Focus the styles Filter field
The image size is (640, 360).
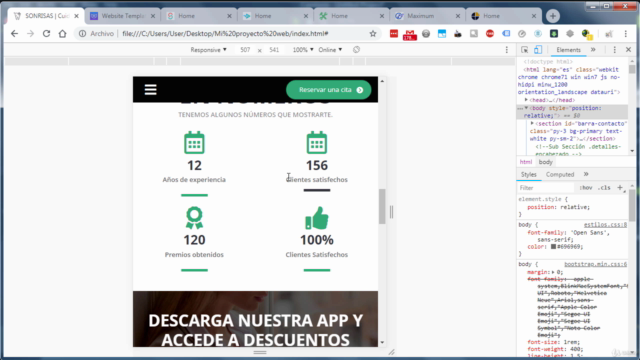click(x=546, y=188)
